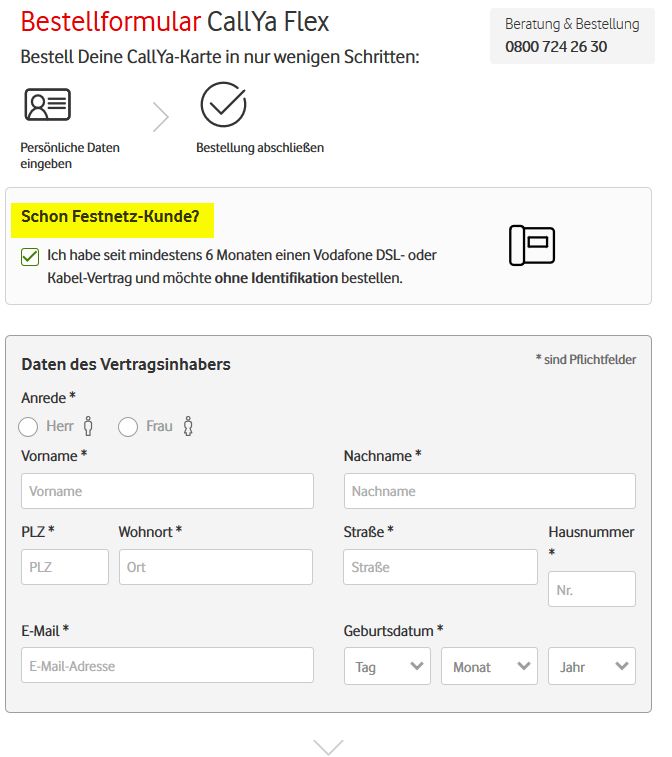This screenshot has height=757, width=672.
Task: Click the Persönliche Daten eingeben step
Action: [69, 155]
